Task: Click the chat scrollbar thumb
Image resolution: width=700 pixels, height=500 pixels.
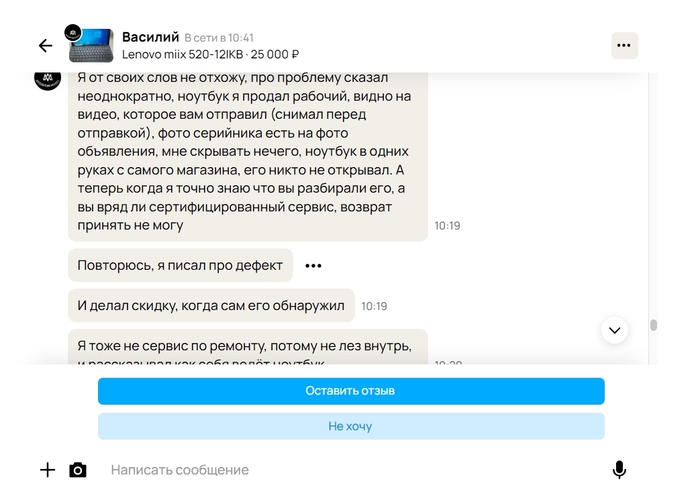Action: tap(653, 325)
